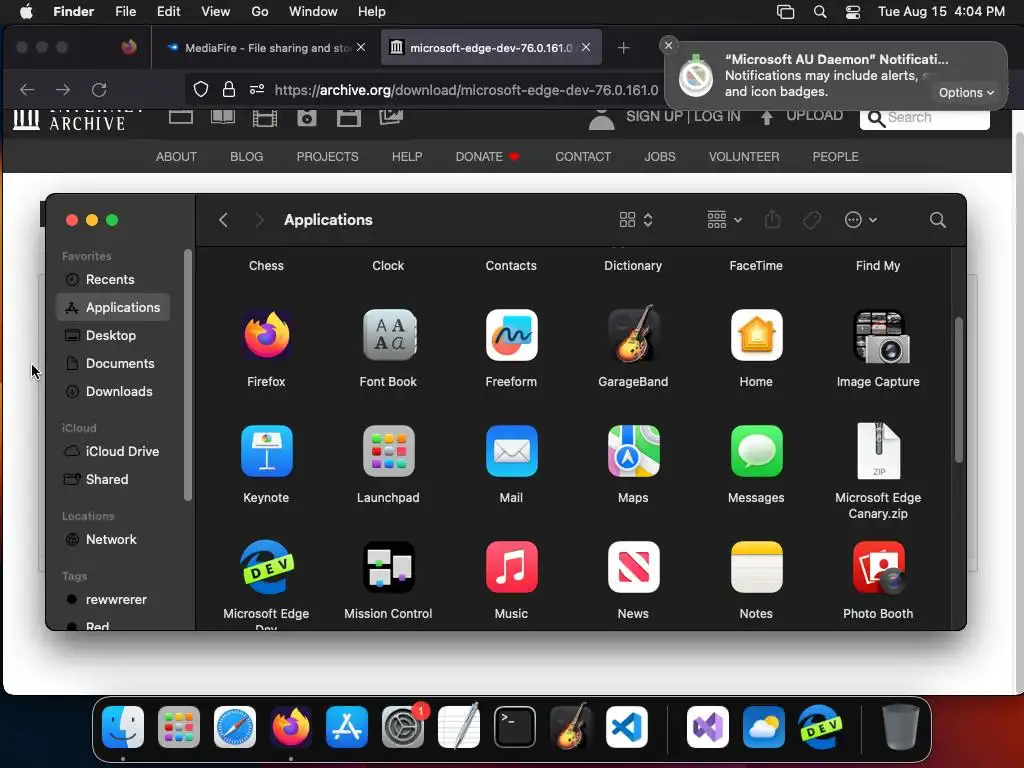Open the Firefox app in Applications
Image resolution: width=1024 pixels, height=768 pixels.
click(x=266, y=335)
